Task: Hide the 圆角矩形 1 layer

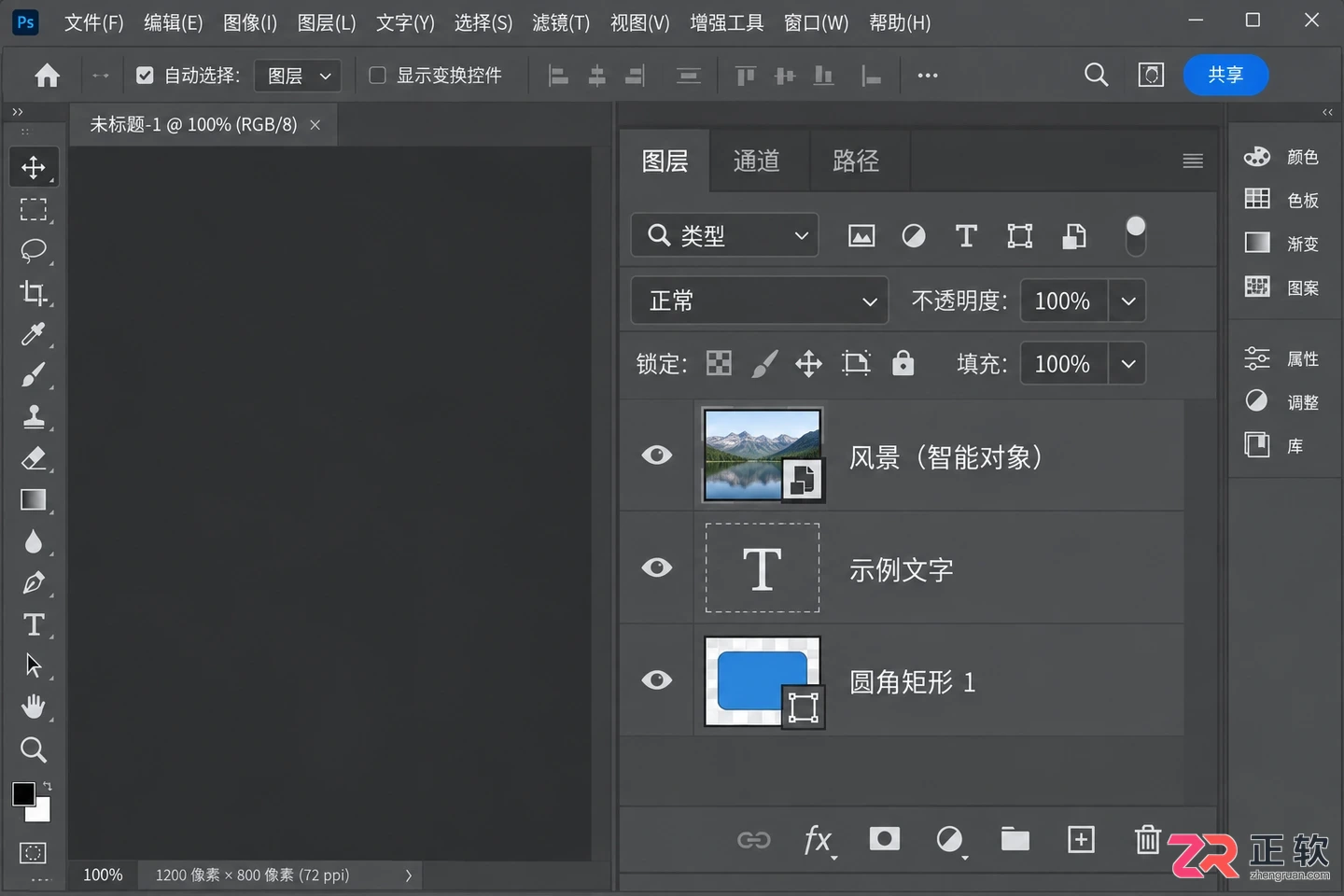Action: [657, 679]
